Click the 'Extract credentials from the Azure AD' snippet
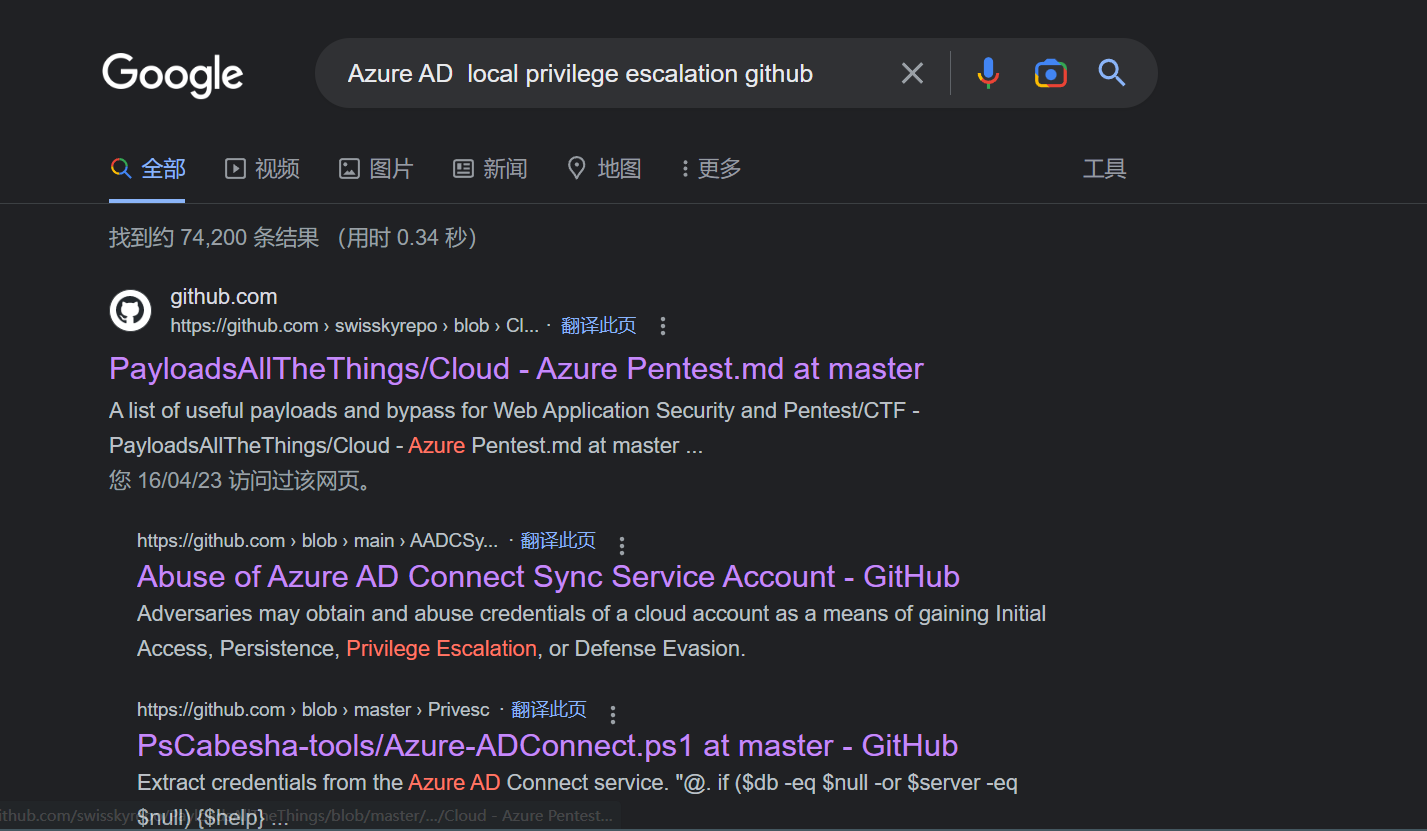The height and width of the screenshot is (831, 1427). coord(577,800)
